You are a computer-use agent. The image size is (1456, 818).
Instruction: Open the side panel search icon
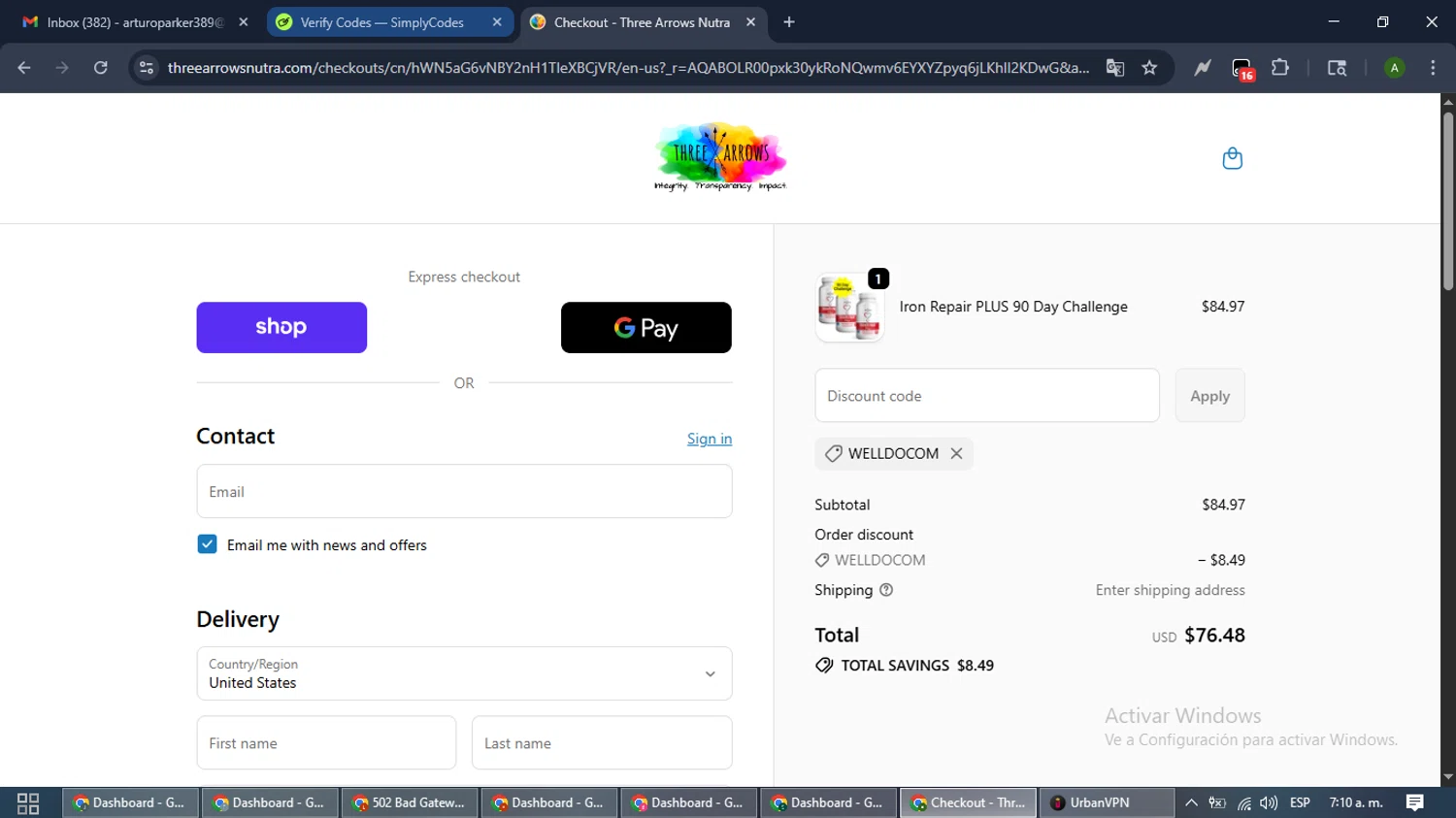point(1337,68)
